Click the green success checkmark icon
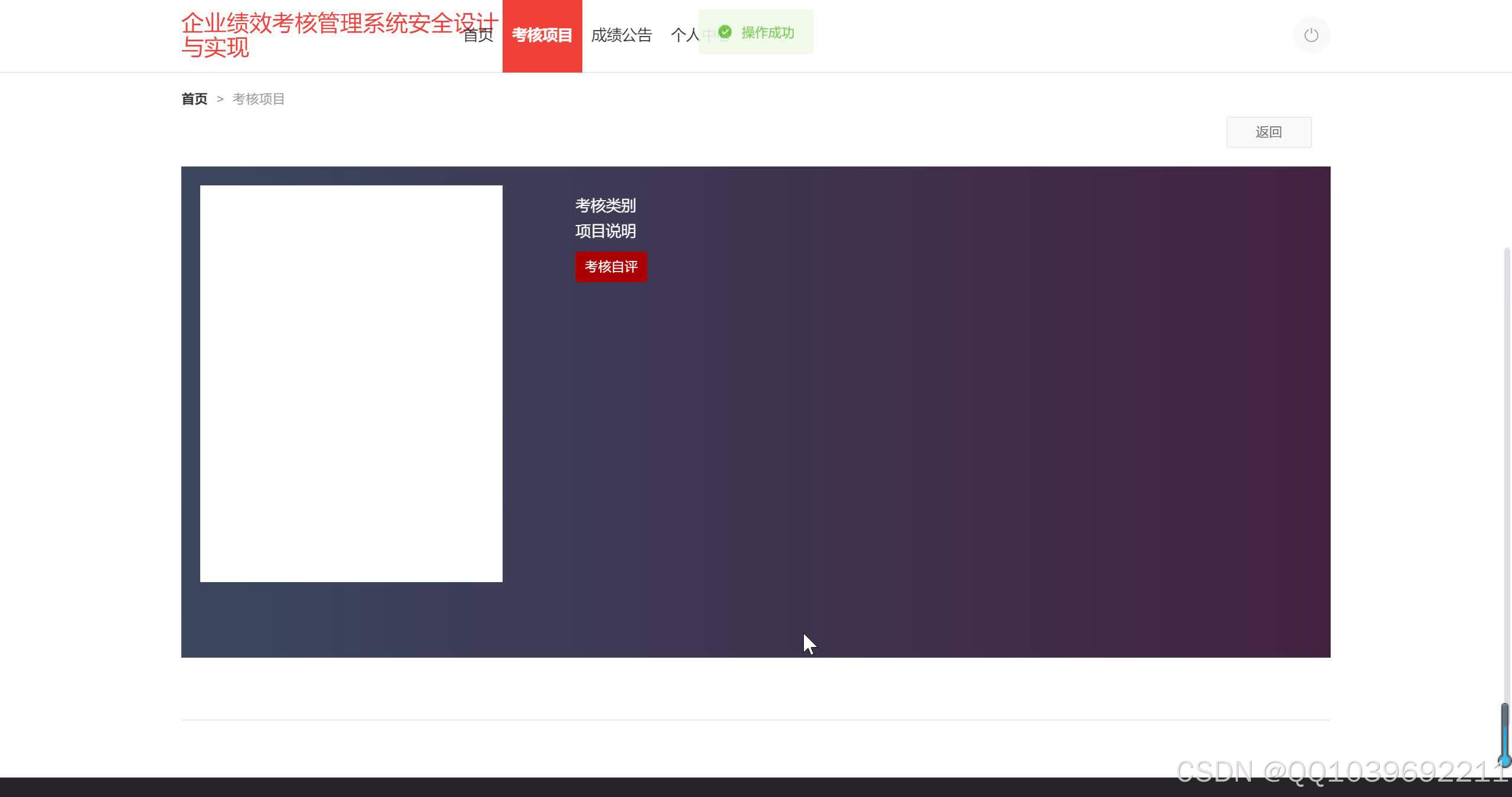This screenshot has height=797, width=1512. point(725,32)
